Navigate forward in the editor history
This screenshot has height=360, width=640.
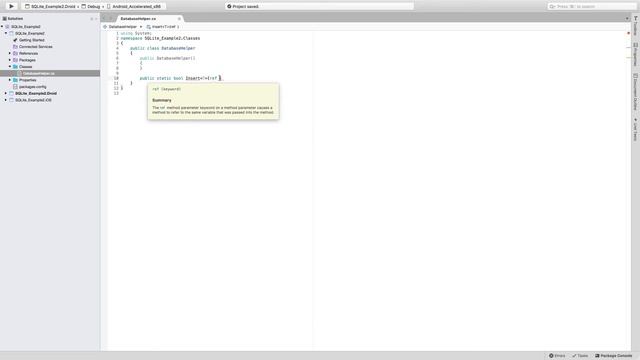pyautogui.click(x=111, y=18)
